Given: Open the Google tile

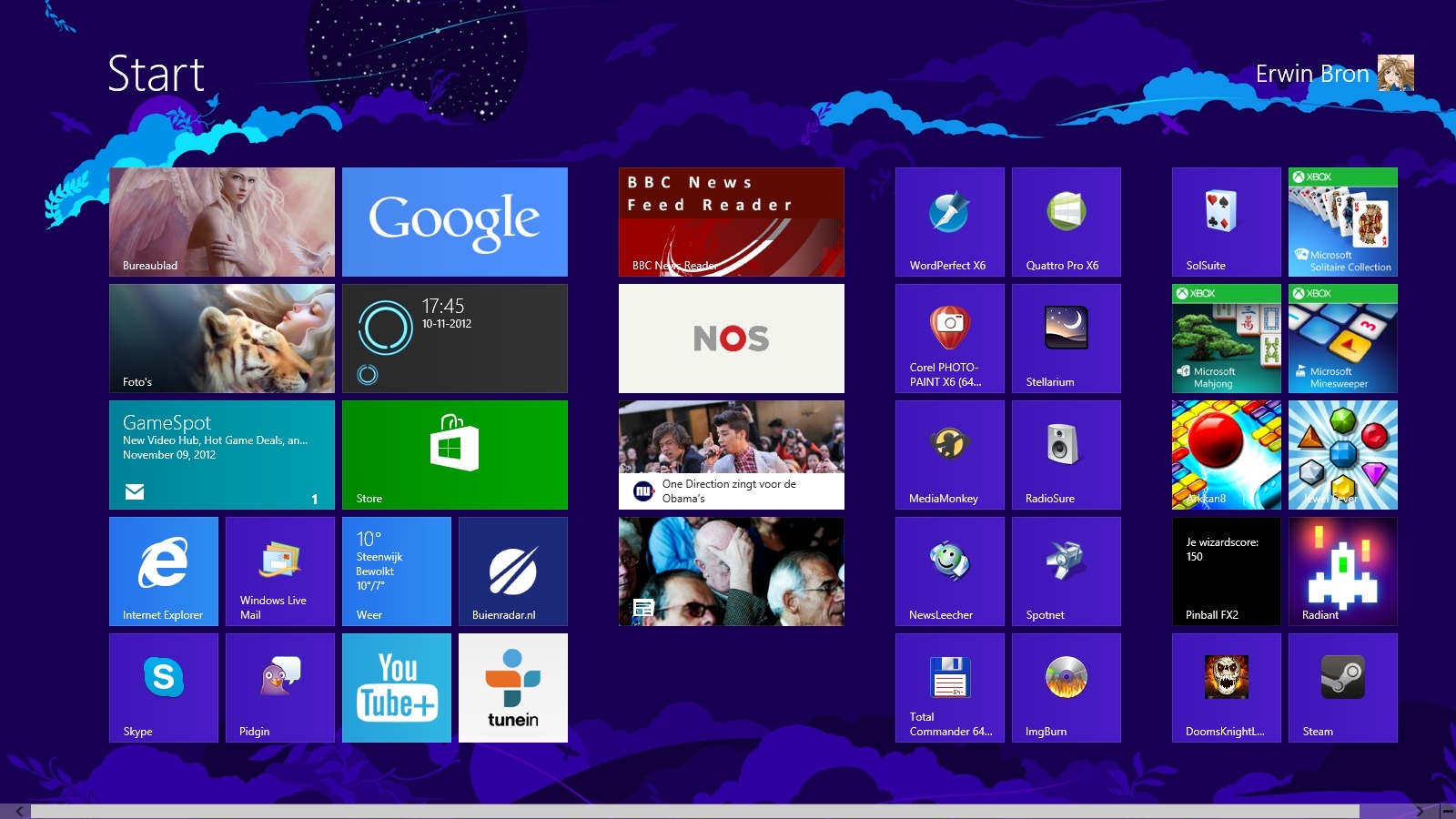Looking at the screenshot, I should [x=455, y=222].
